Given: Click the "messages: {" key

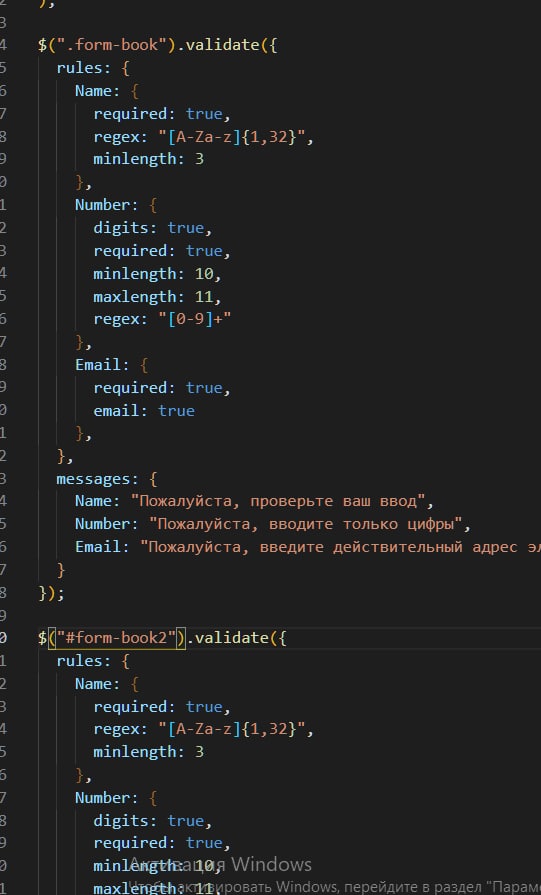Looking at the screenshot, I should pyautogui.click(x=107, y=478).
